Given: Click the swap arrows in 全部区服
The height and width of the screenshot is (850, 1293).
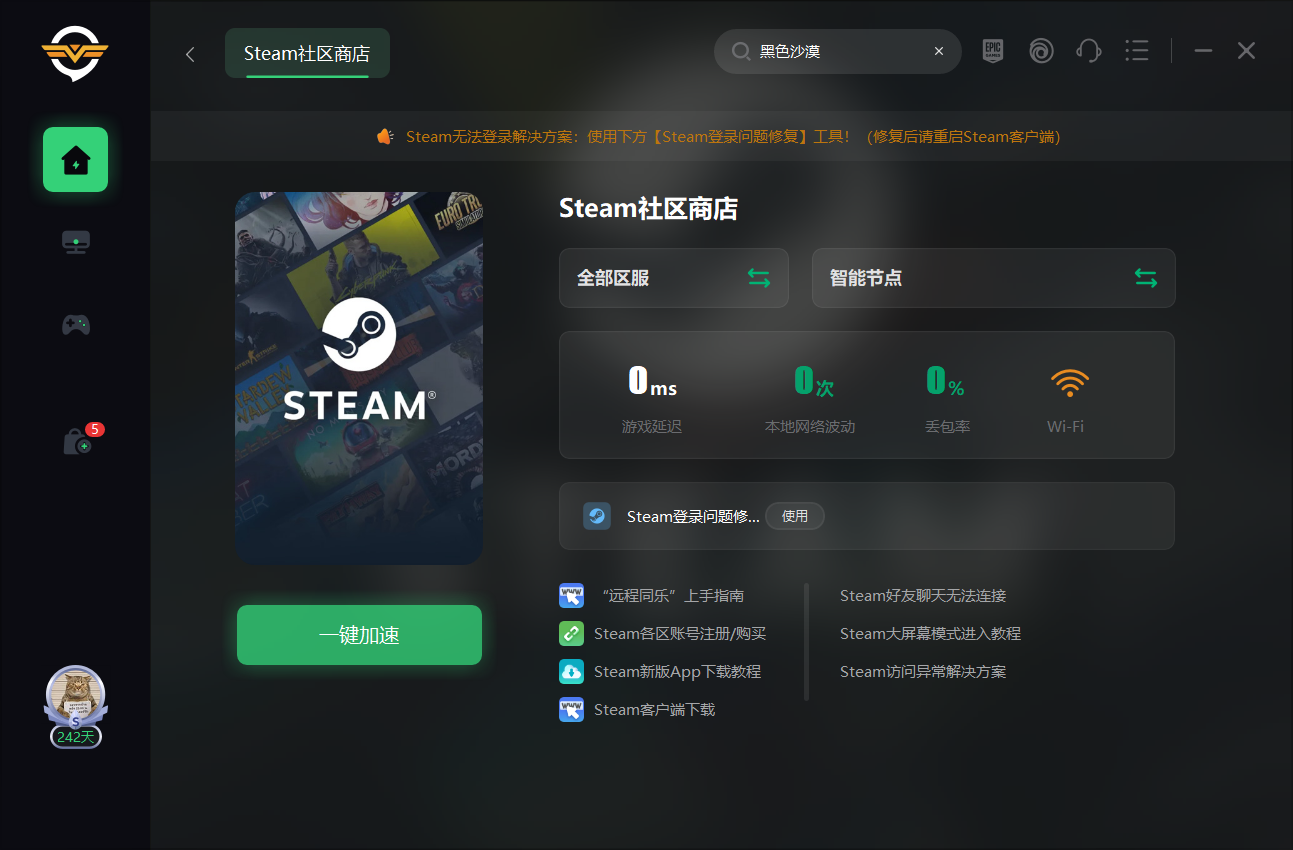Looking at the screenshot, I should (759, 278).
